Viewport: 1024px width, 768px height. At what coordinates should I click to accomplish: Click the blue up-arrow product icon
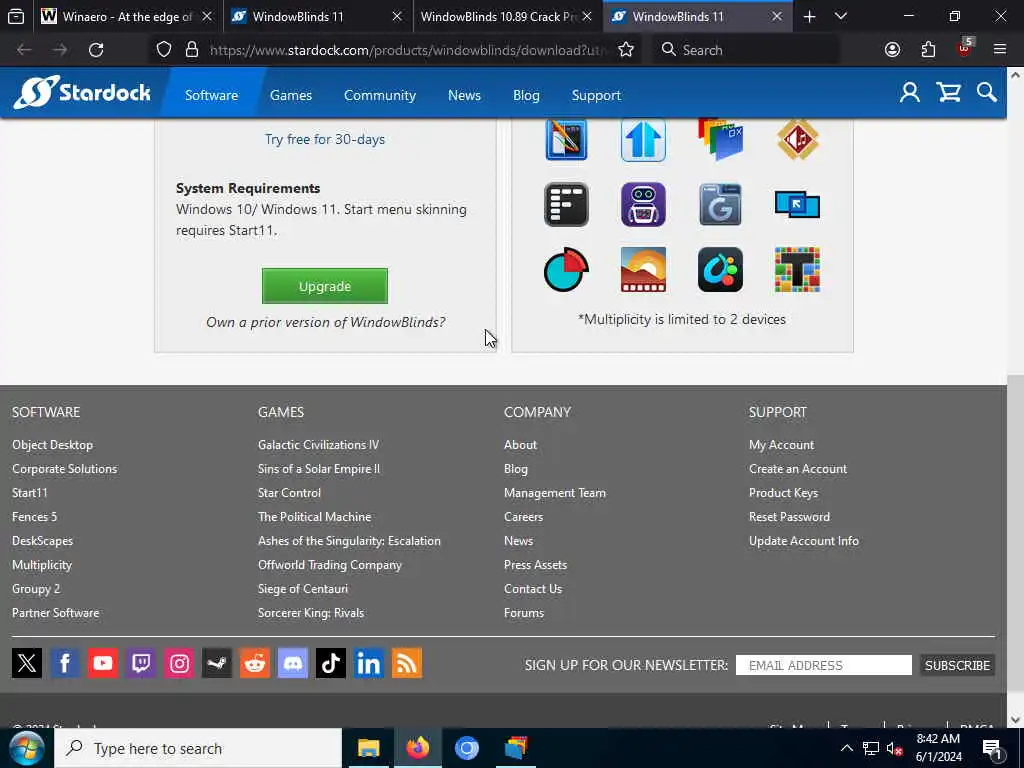tap(643, 140)
